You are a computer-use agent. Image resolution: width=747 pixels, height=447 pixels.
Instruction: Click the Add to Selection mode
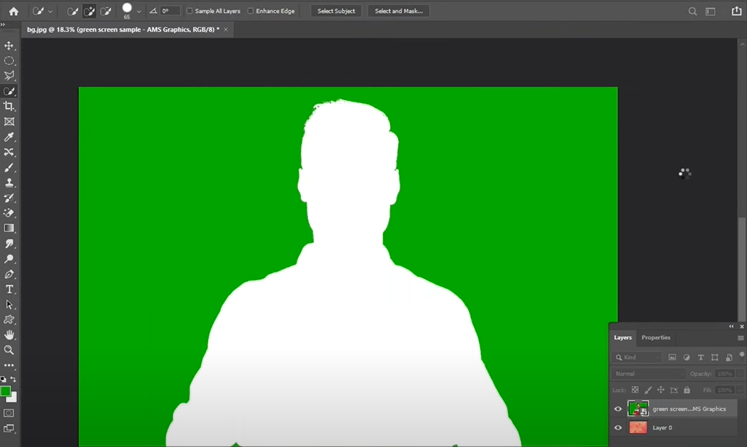tap(89, 11)
